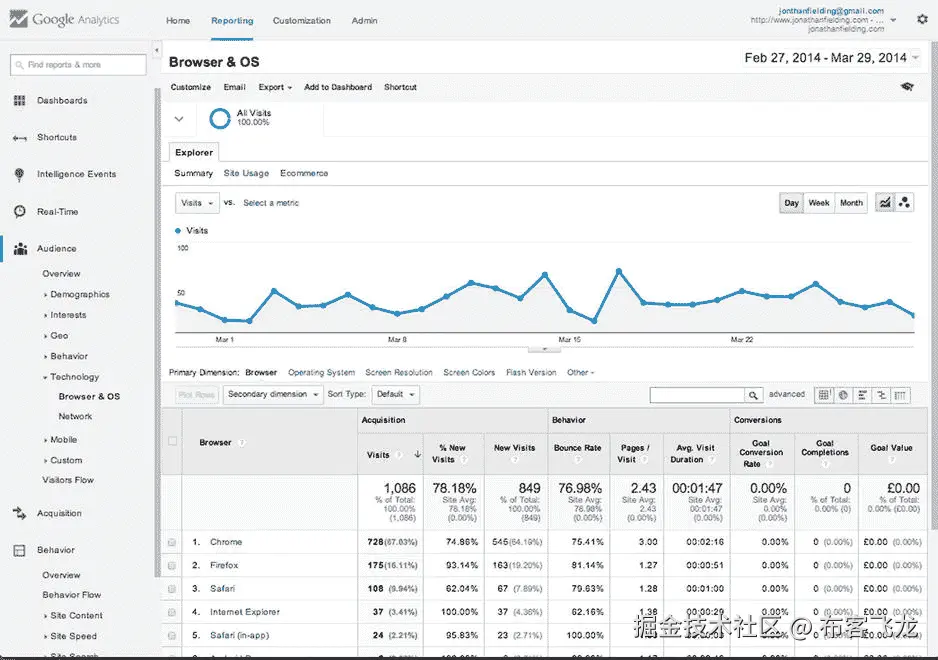
Task: Open the Site Usage tab
Action: 246,173
